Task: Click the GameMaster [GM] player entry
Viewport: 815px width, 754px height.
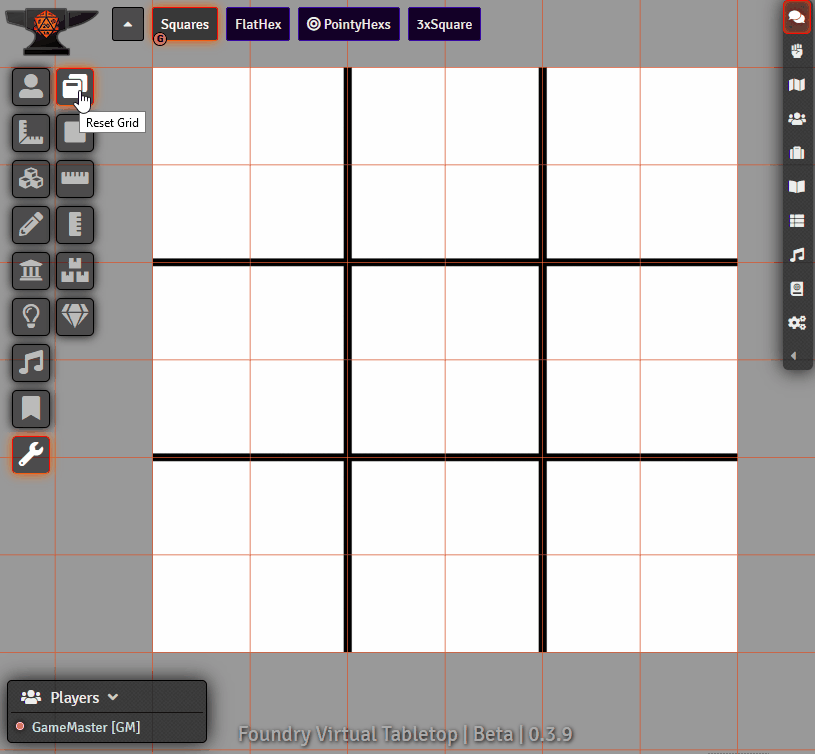Action: pyautogui.click(x=86, y=727)
